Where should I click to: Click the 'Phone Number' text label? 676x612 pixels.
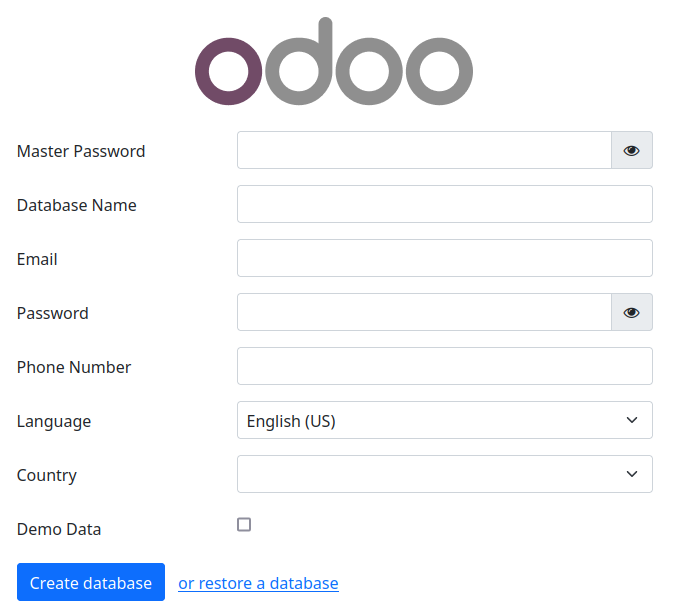coord(74,367)
